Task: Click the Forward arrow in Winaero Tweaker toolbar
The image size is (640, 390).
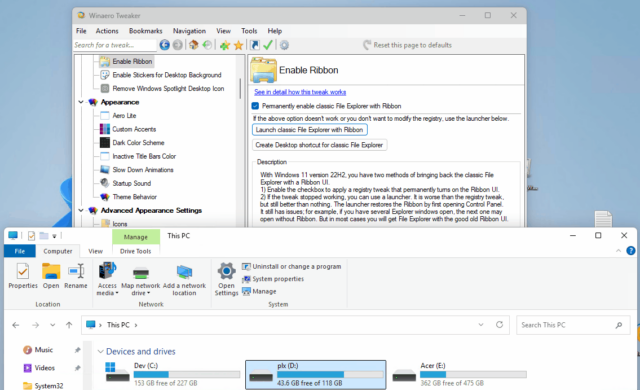Action: [x=178, y=45]
